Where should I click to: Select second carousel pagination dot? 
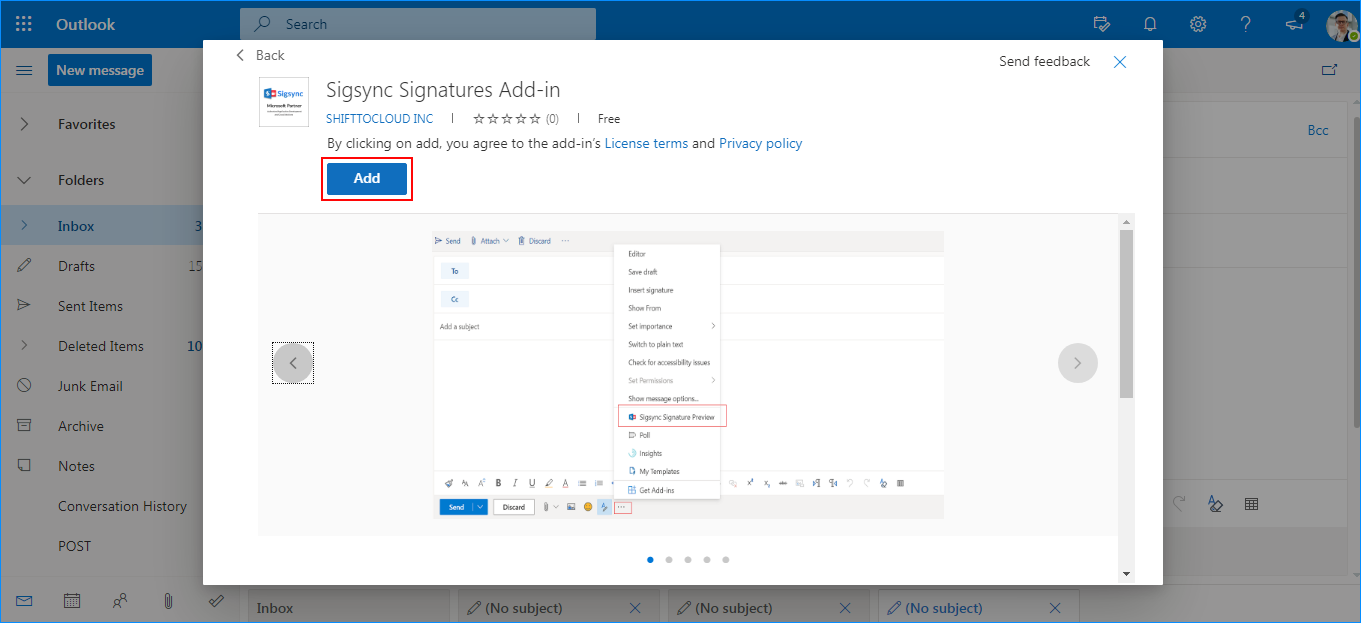click(x=669, y=560)
